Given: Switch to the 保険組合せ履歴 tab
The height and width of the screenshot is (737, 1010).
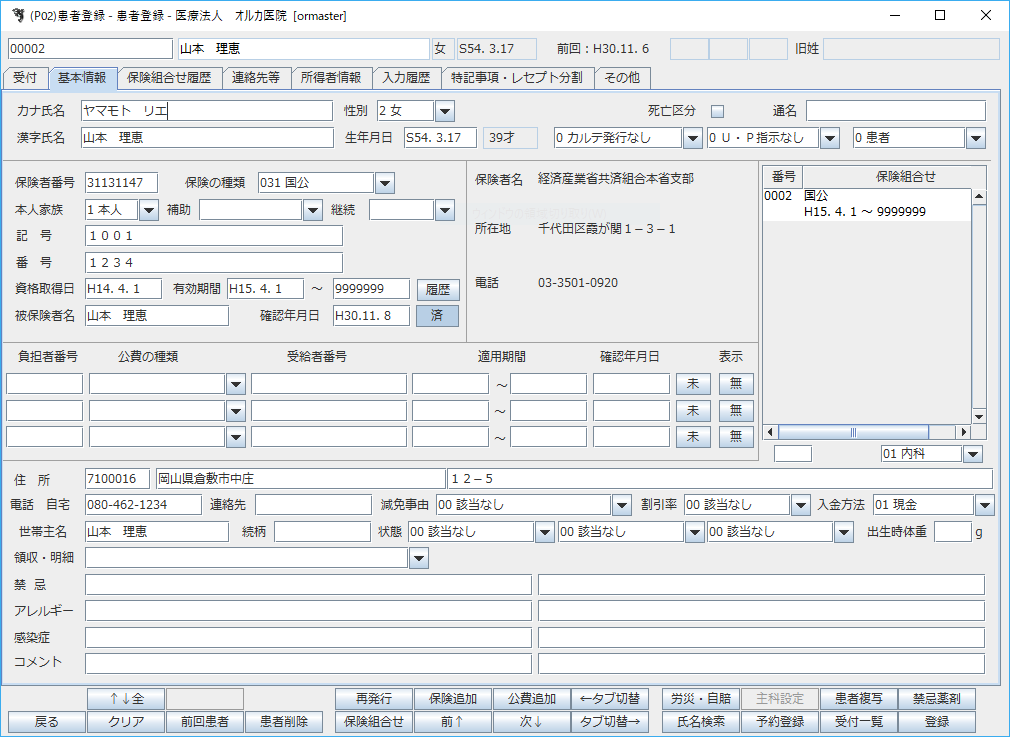Looking at the screenshot, I should 169,78.
